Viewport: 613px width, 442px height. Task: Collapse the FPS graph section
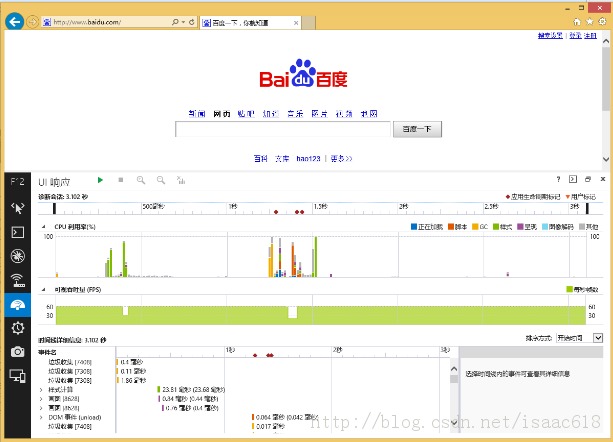pos(43,290)
